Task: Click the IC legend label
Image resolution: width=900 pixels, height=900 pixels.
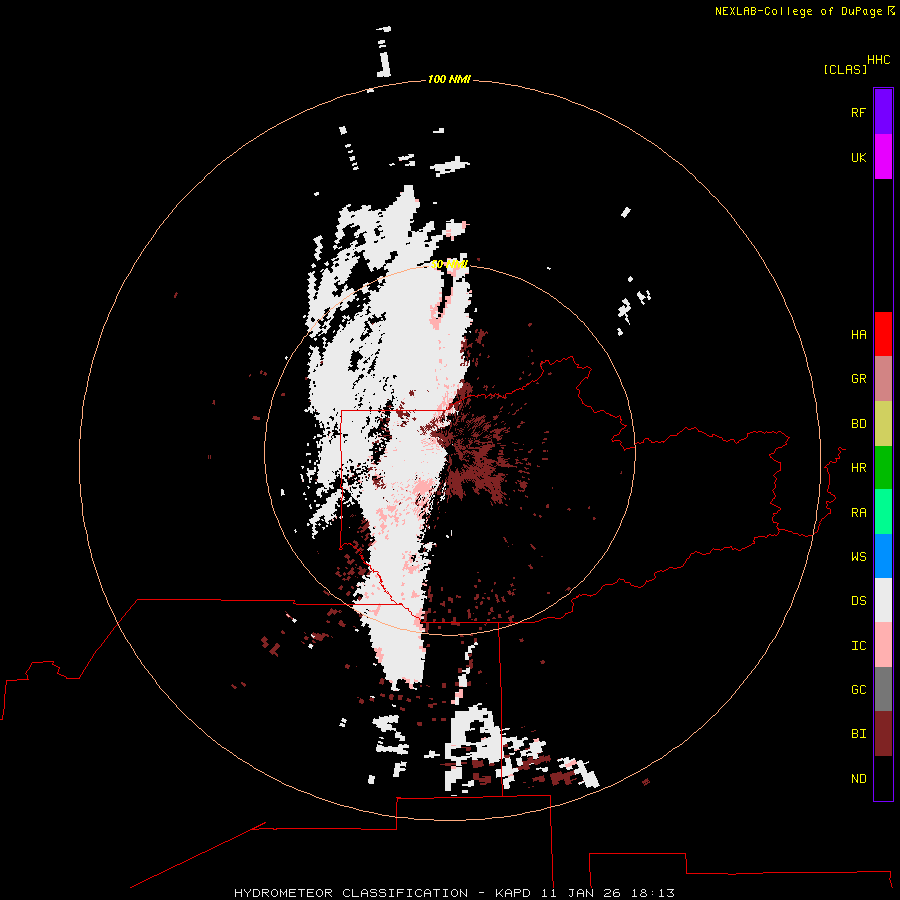Action: 858,646
